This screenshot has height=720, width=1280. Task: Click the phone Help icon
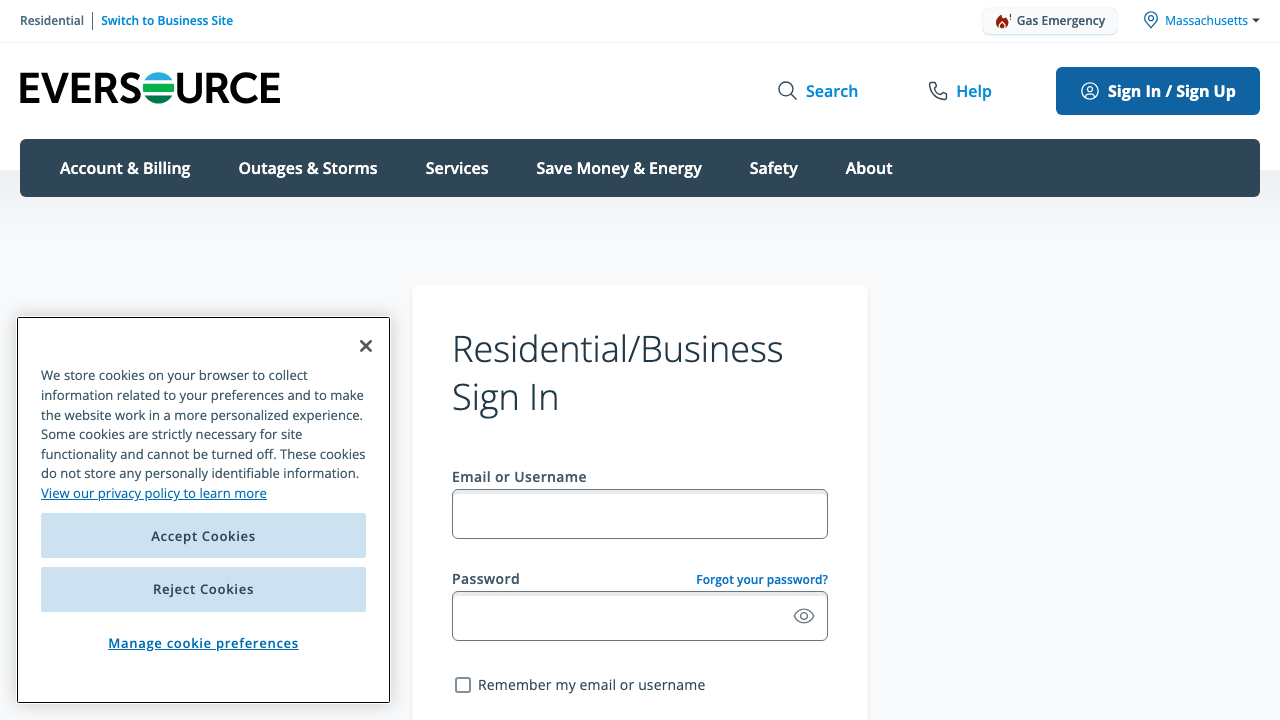click(937, 91)
